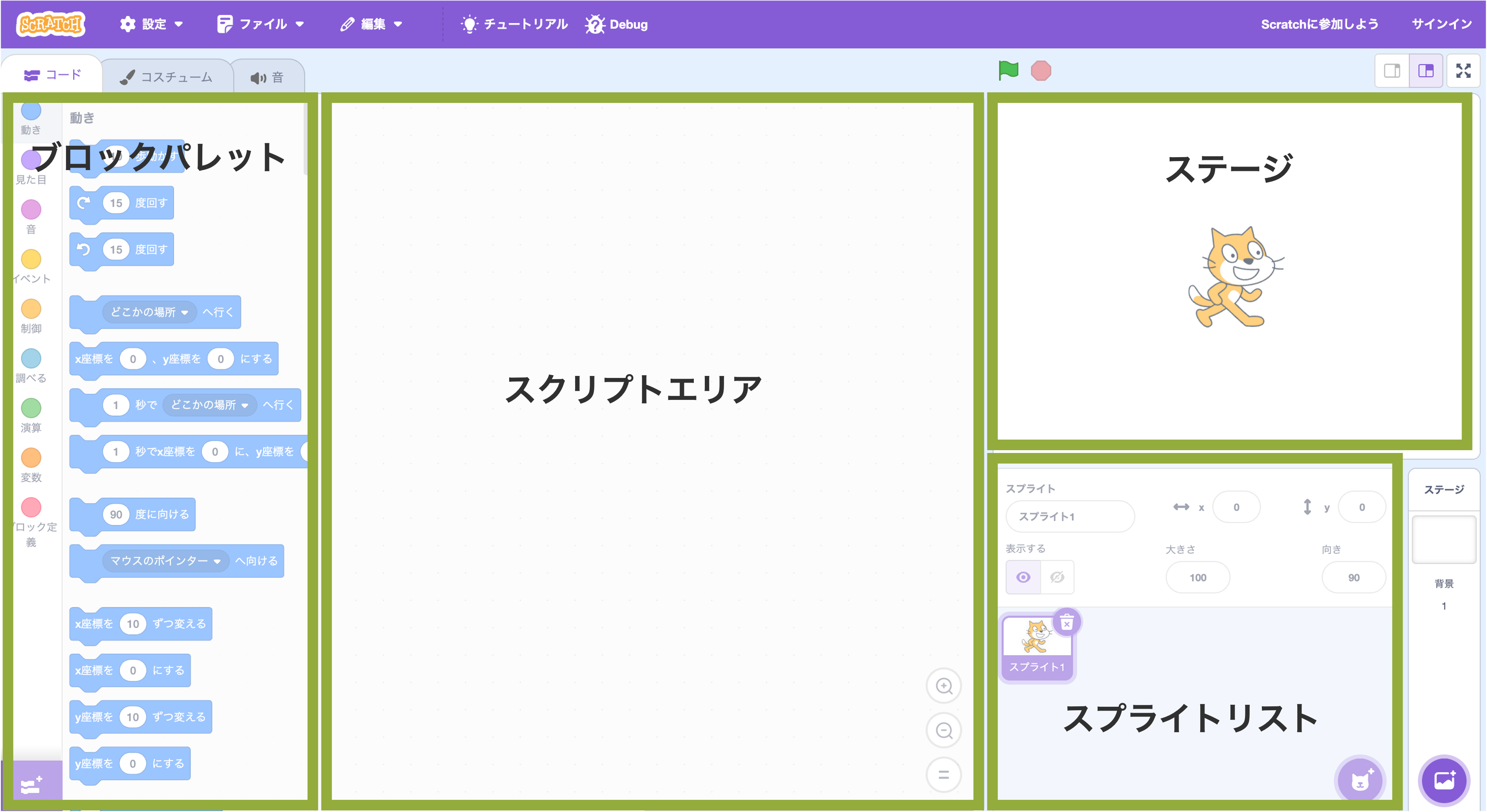1487x812 pixels.
Task: Select the 見た目 block category
Action: pos(31,167)
